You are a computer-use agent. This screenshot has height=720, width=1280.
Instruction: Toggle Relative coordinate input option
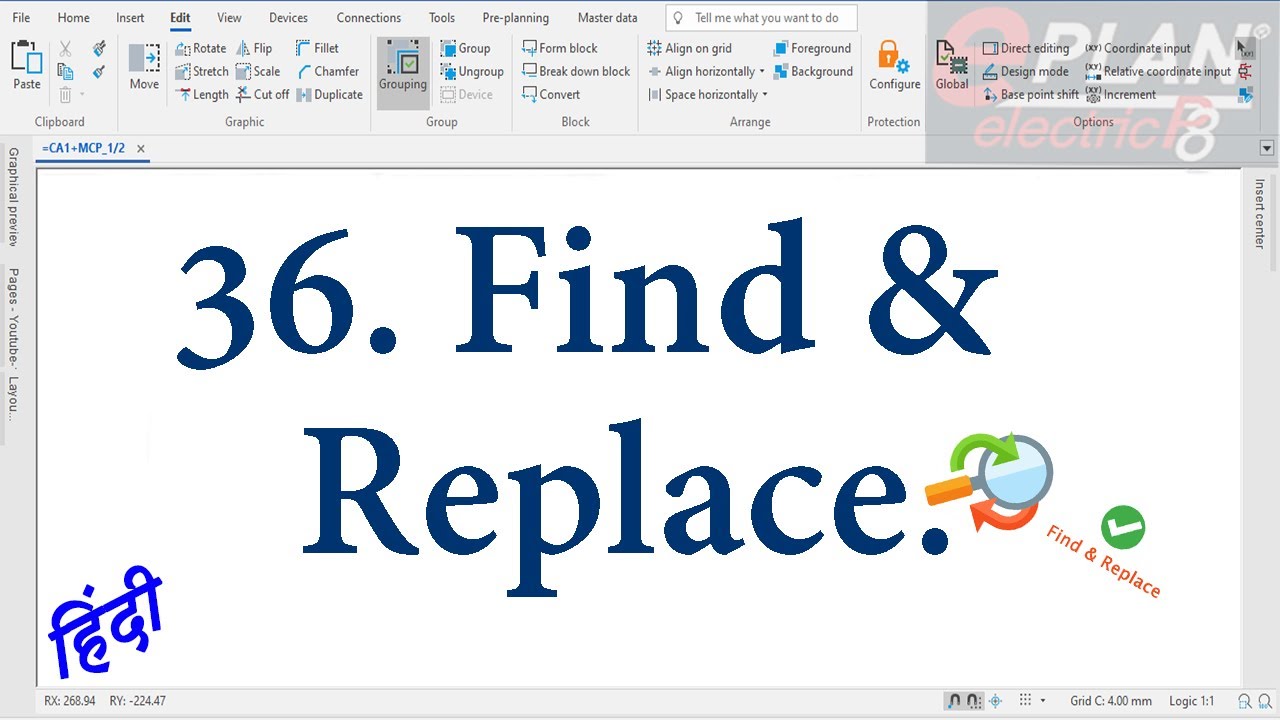point(1158,71)
